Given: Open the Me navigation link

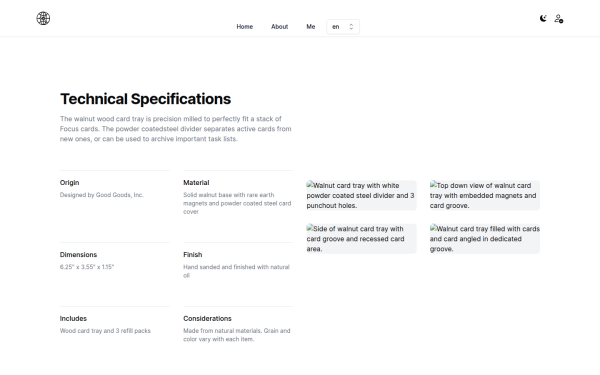Looking at the screenshot, I should [x=311, y=27].
